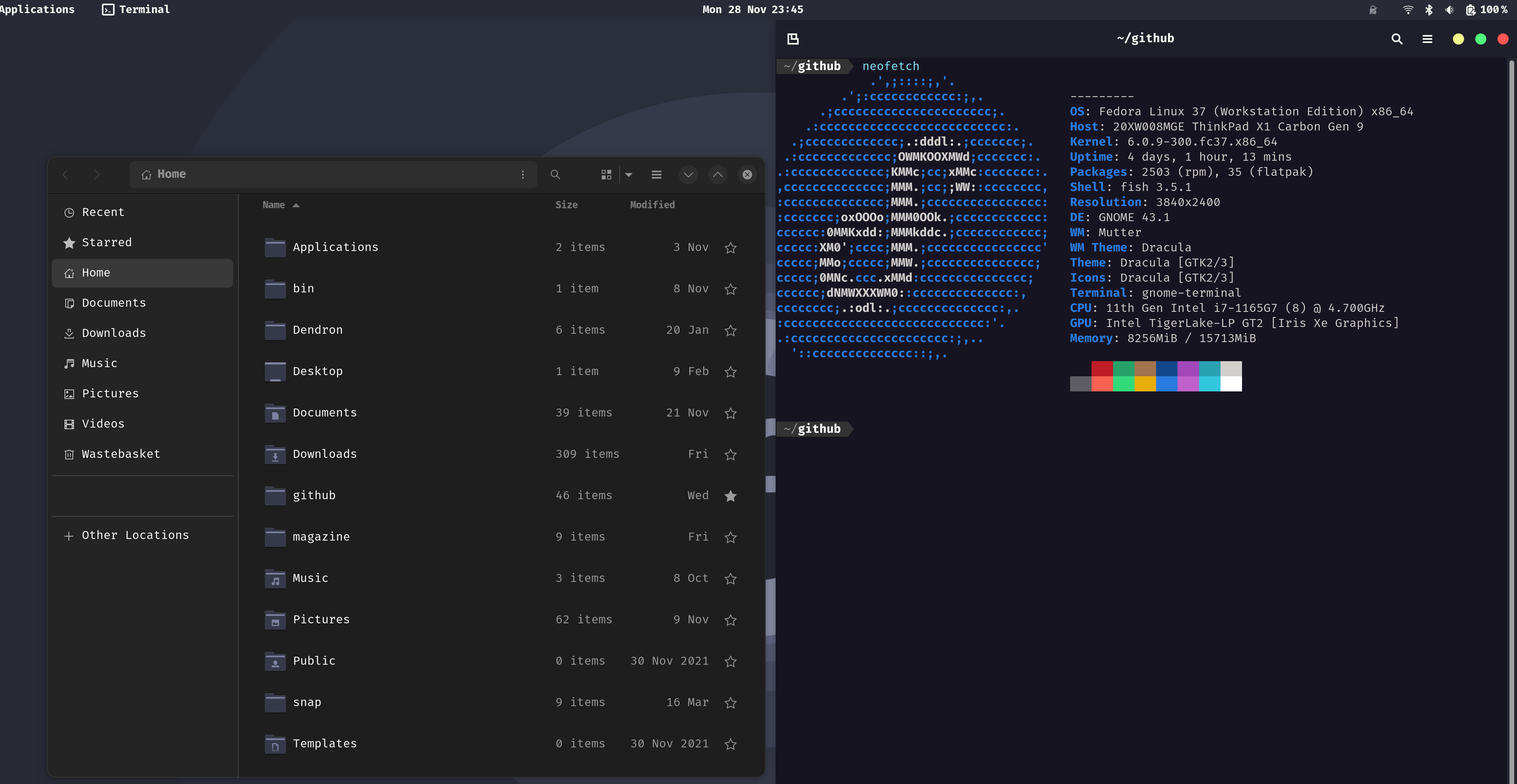
Task: Open Other Locations in the sidebar
Action: tap(135, 535)
